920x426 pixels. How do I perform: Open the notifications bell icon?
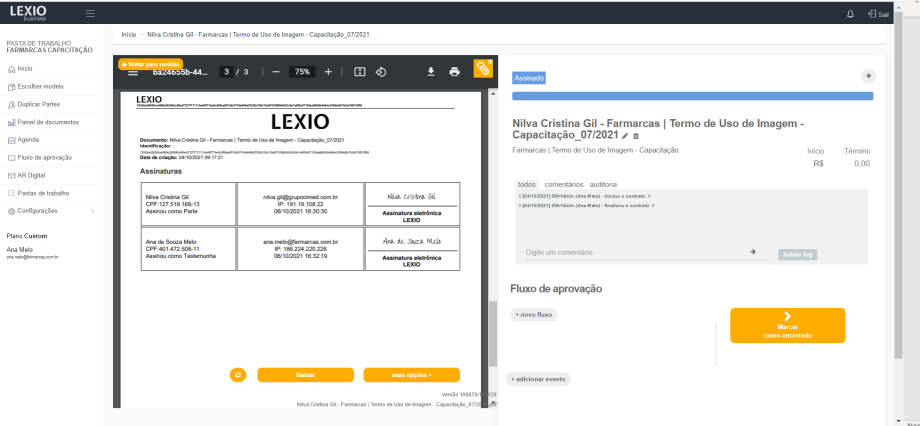tap(850, 14)
